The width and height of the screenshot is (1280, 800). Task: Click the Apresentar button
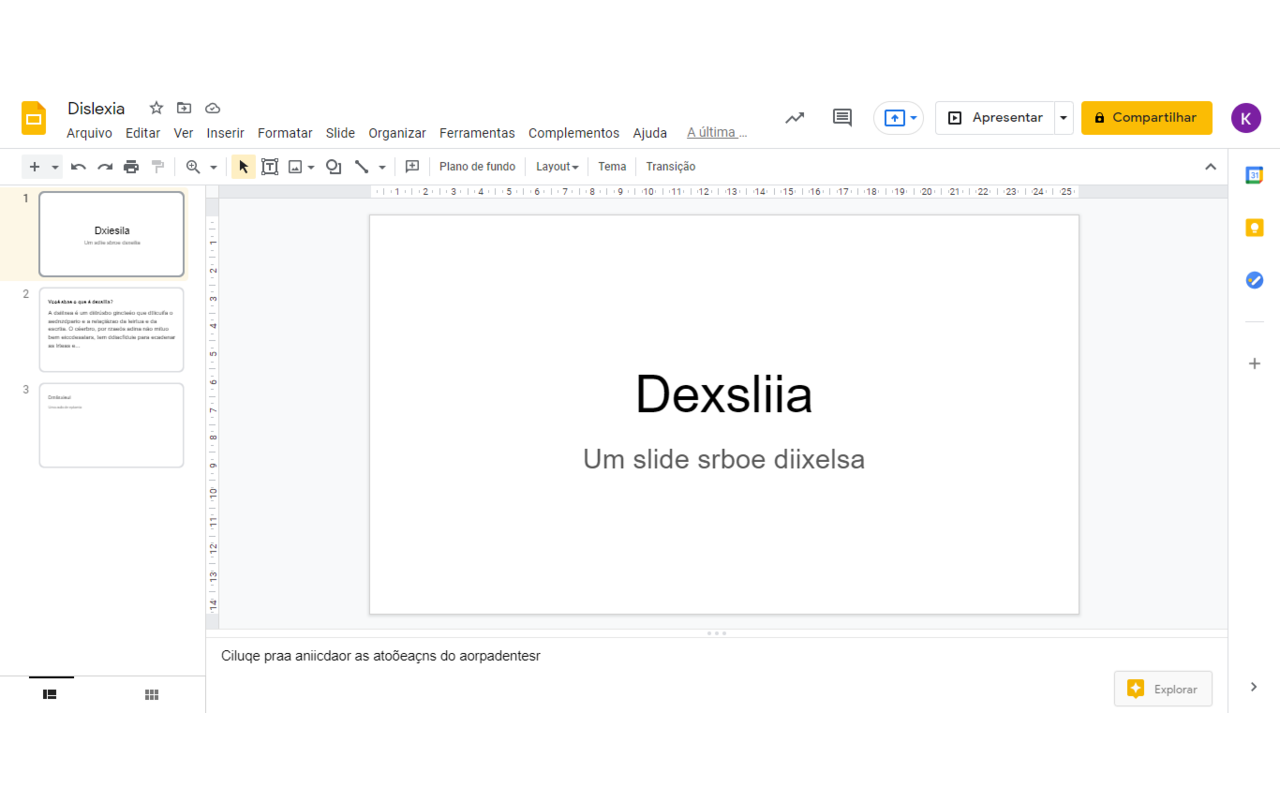coord(995,118)
